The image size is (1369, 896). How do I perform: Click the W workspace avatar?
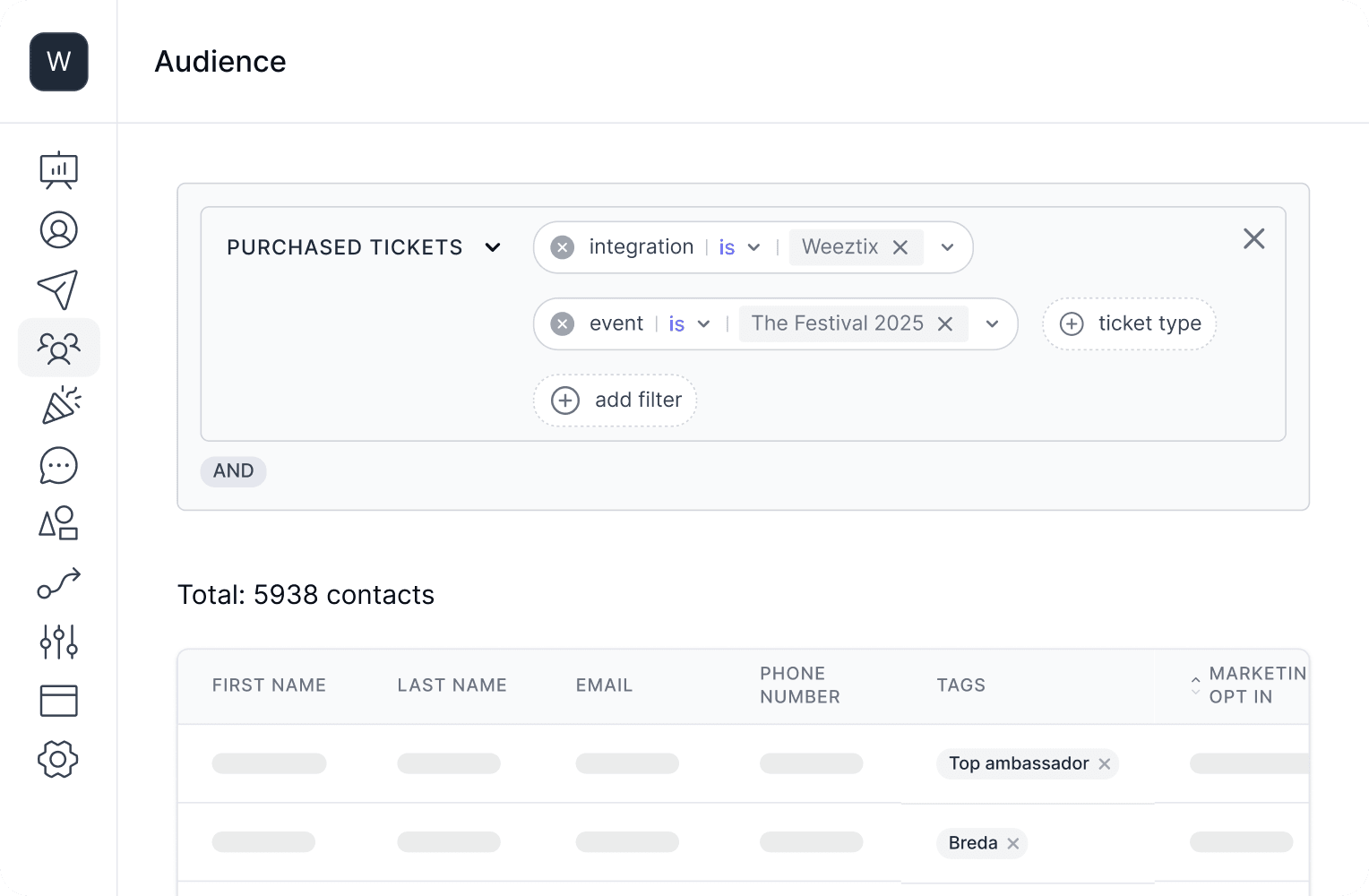coord(59,62)
